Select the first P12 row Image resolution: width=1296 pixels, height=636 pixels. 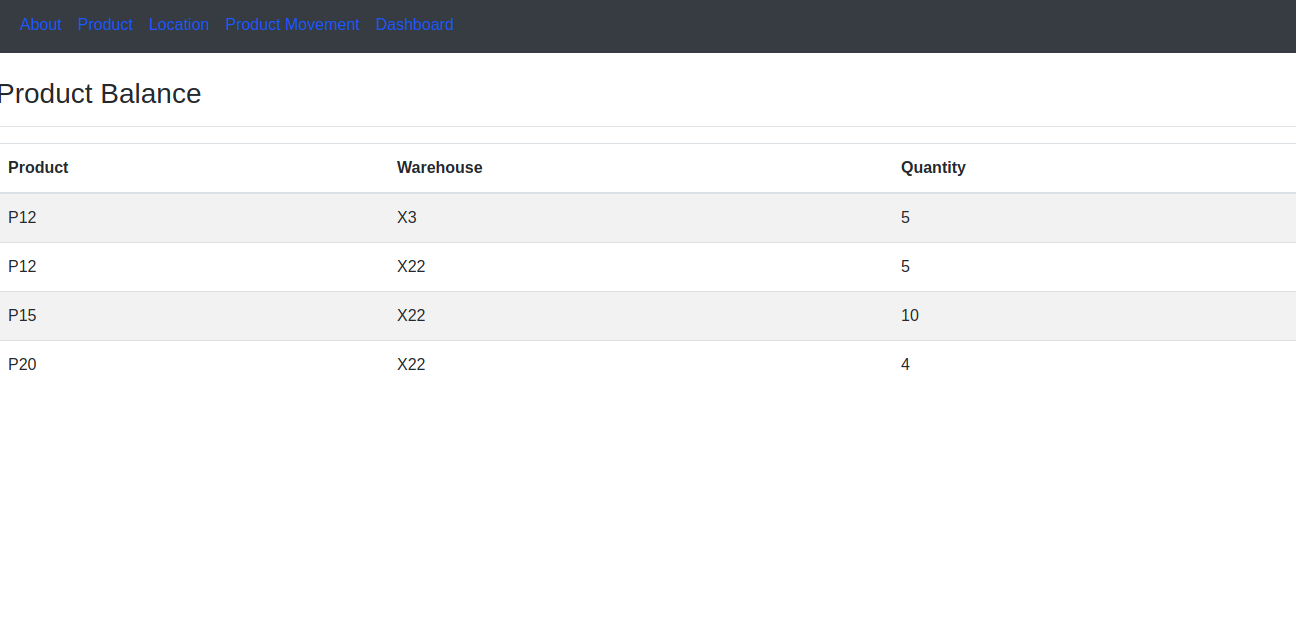tap(22, 217)
